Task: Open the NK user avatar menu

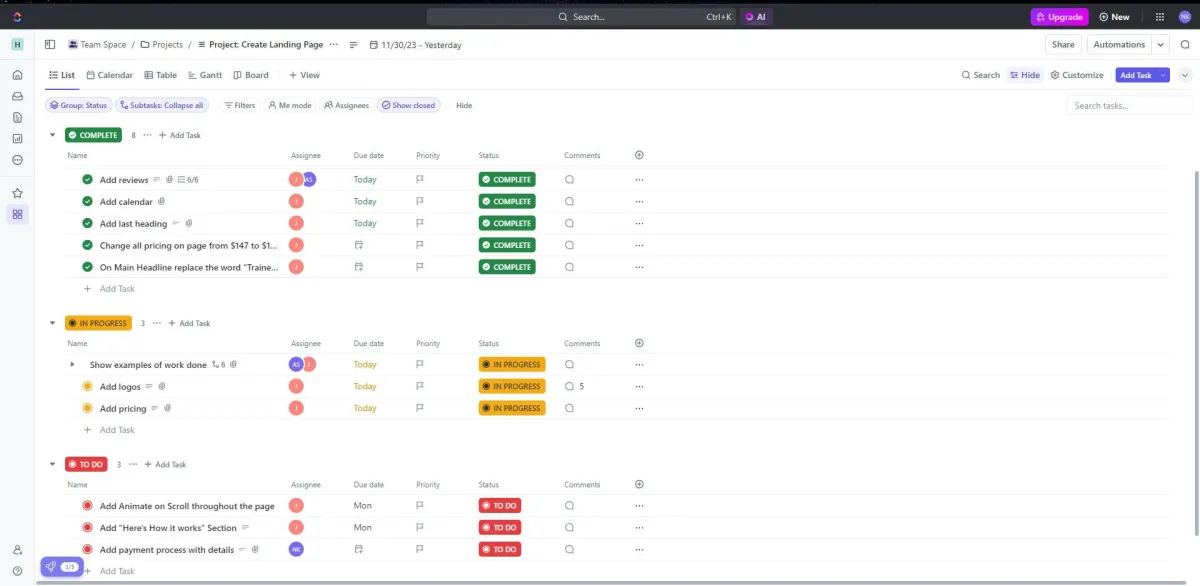Action: point(1185,17)
